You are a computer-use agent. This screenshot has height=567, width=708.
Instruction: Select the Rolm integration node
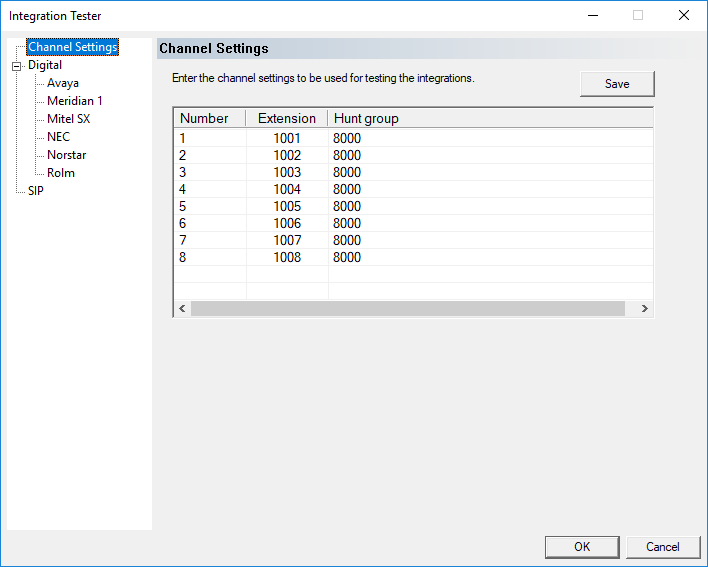click(60, 173)
